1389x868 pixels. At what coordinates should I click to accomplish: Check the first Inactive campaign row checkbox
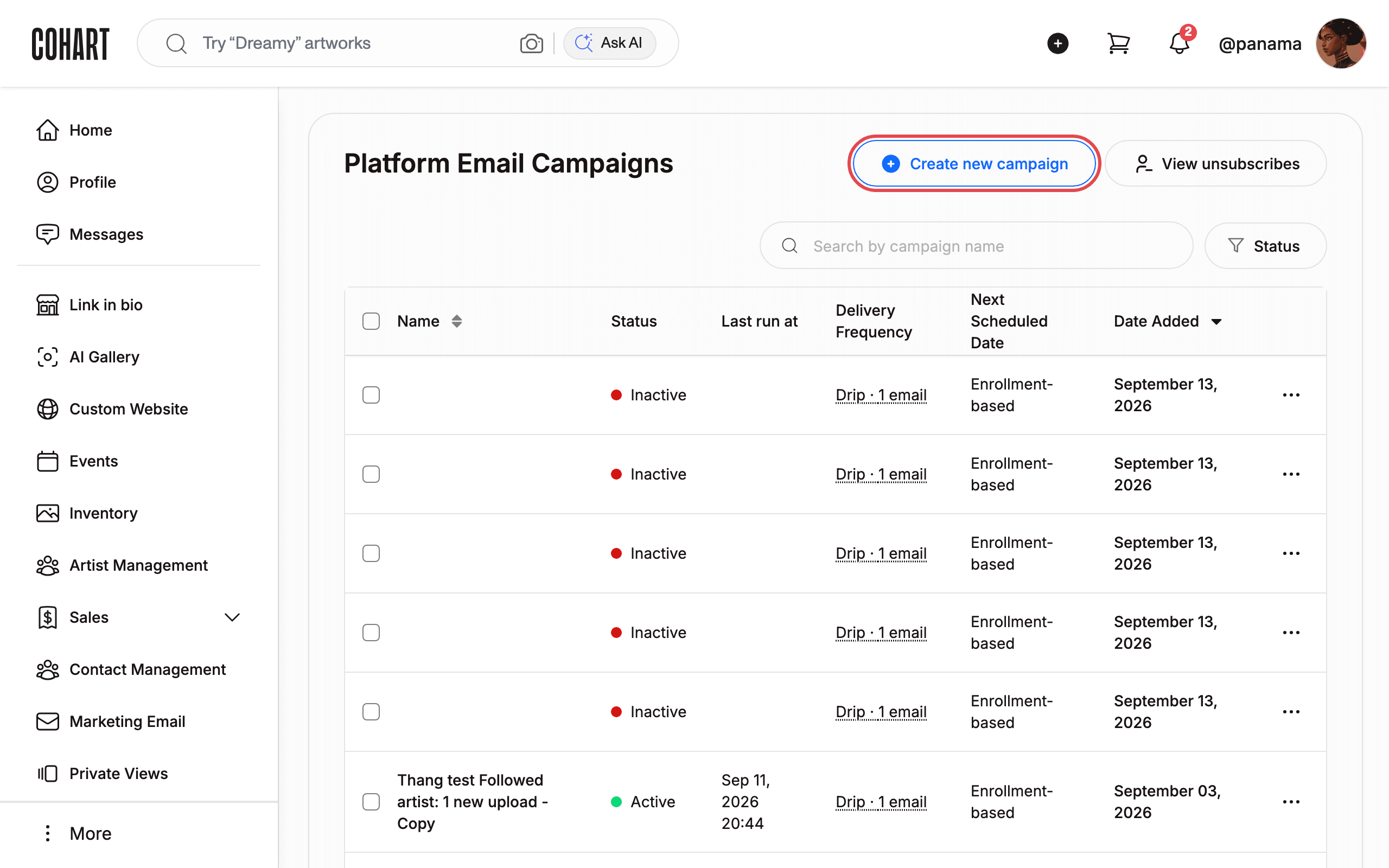click(371, 395)
